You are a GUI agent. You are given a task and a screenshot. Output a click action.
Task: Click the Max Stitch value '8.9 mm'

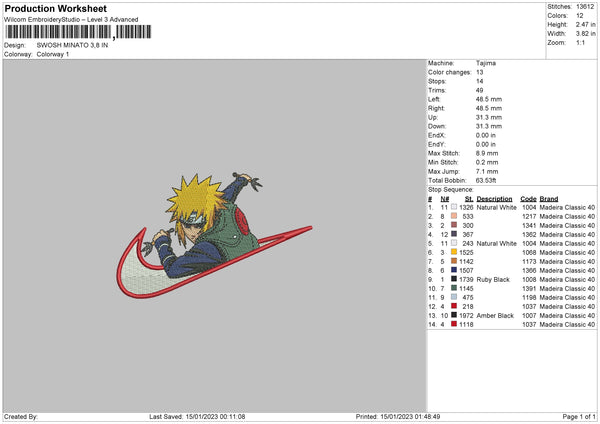click(487, 153)
